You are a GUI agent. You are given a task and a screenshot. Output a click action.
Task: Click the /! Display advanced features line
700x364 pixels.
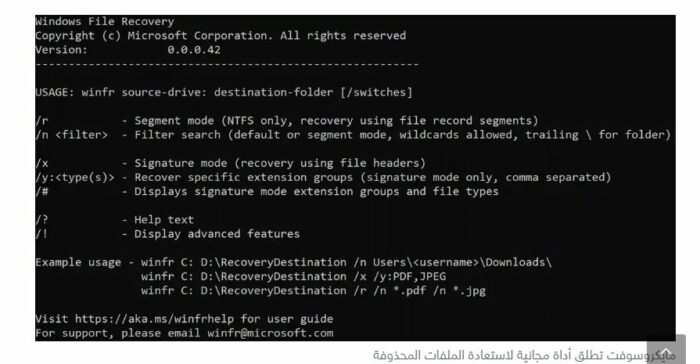click(168, 234)
